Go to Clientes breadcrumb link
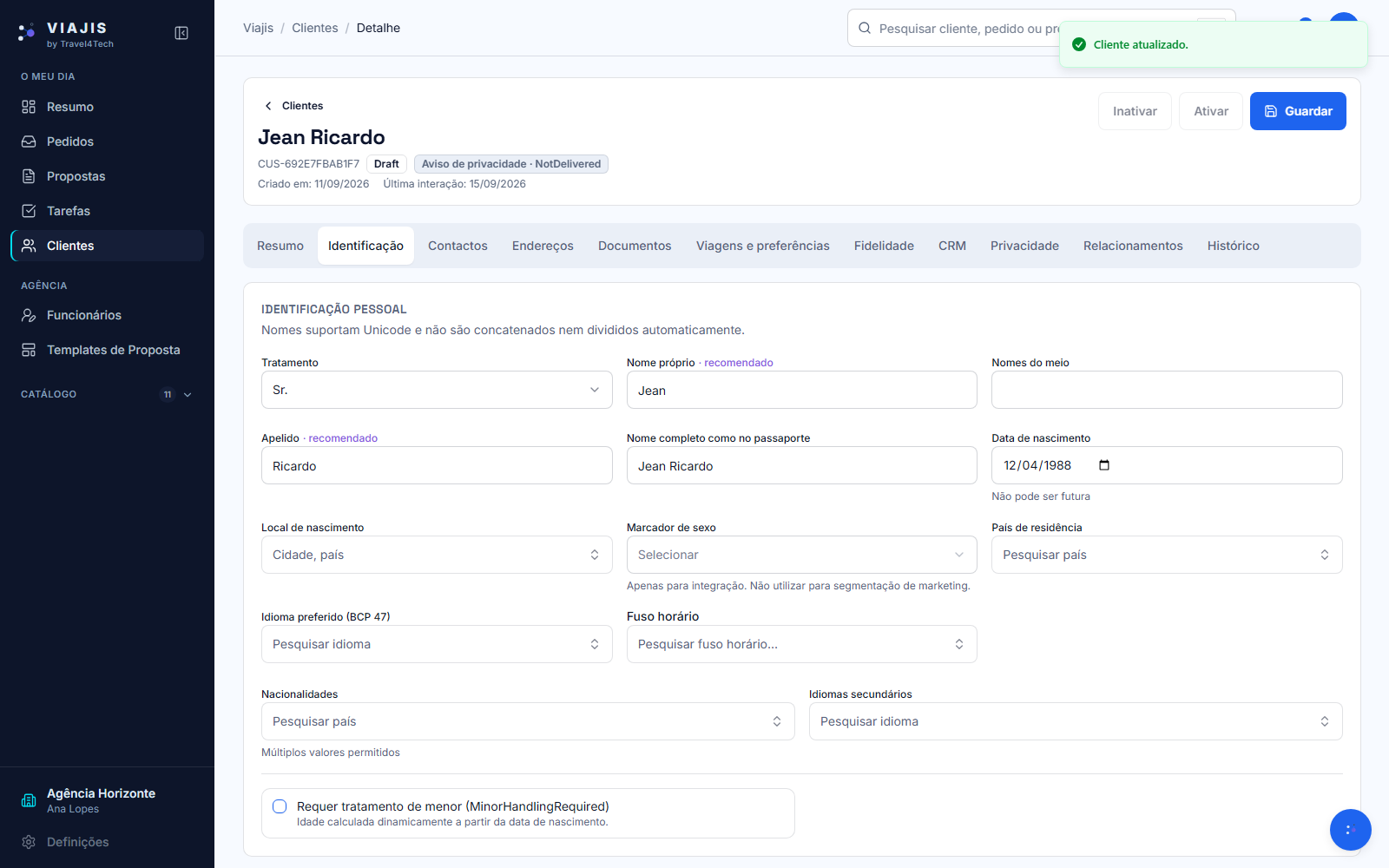1389x868 pixels. [x=315, y=28]
